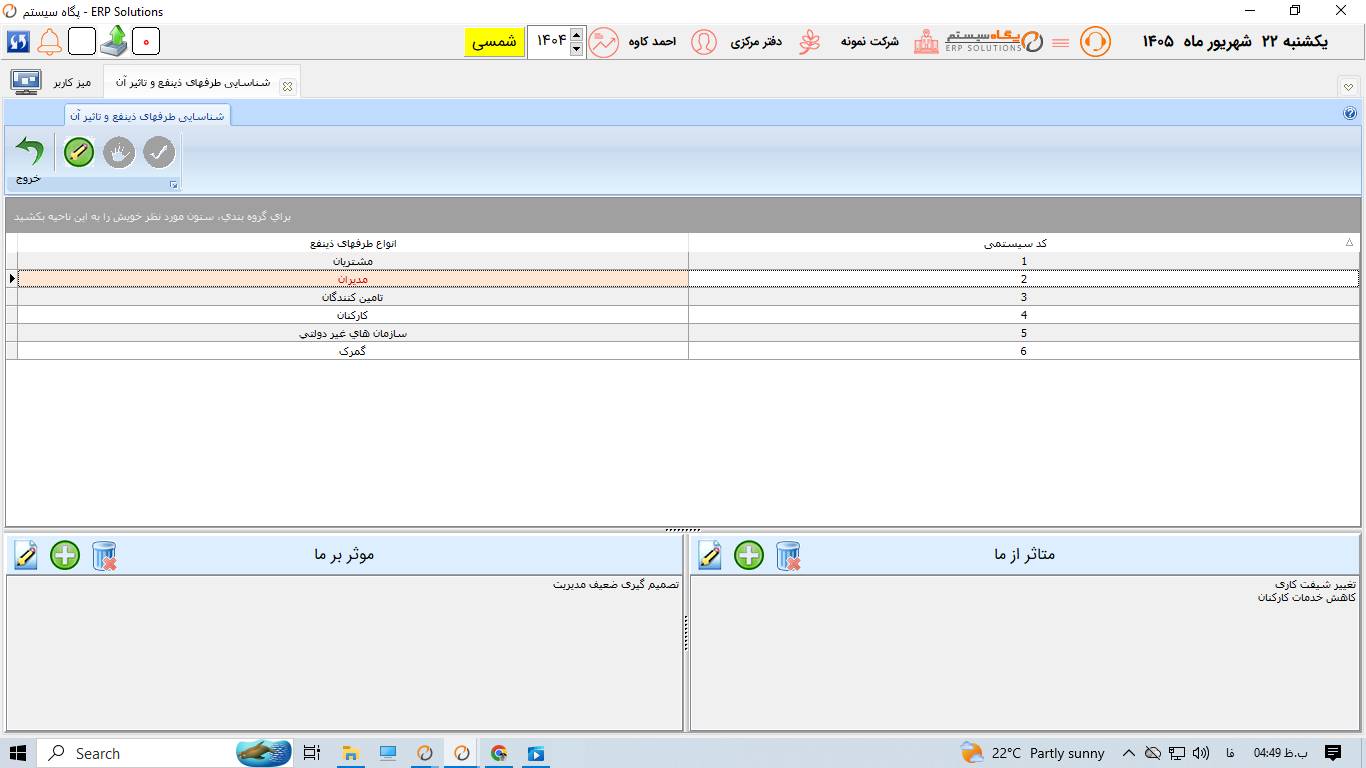
Task: Click the chart icon beside احمد کاوه
Action: coord(603,42)
